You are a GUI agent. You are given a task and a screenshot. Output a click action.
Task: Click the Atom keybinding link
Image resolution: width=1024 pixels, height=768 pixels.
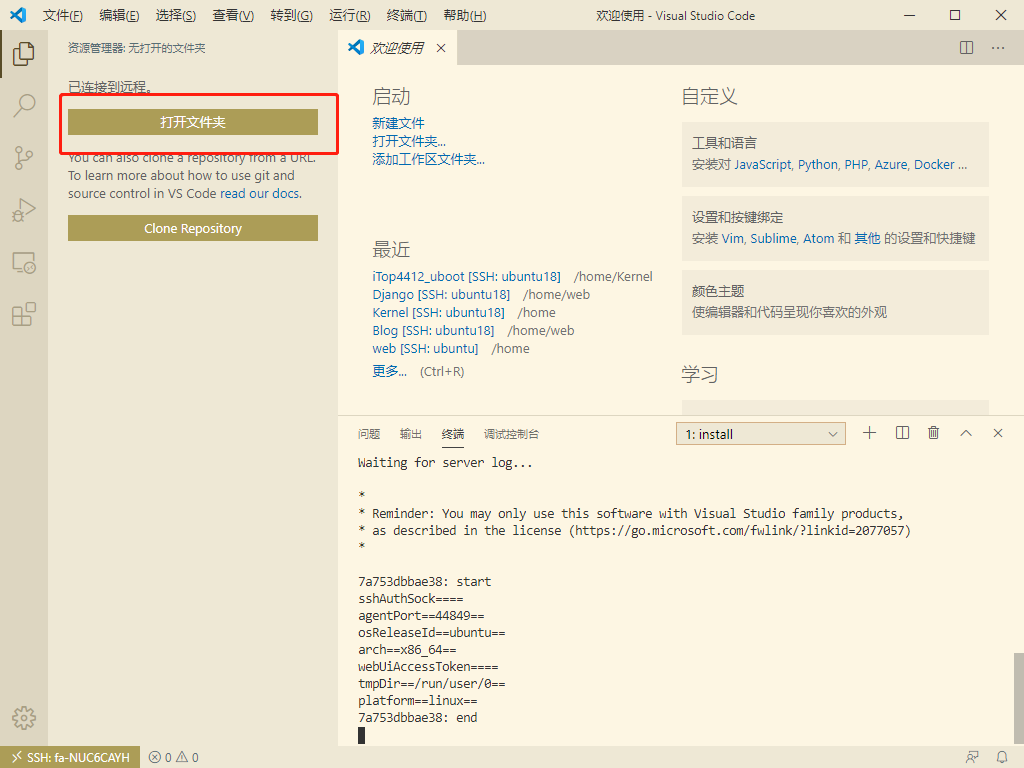[x=818, y=238]
